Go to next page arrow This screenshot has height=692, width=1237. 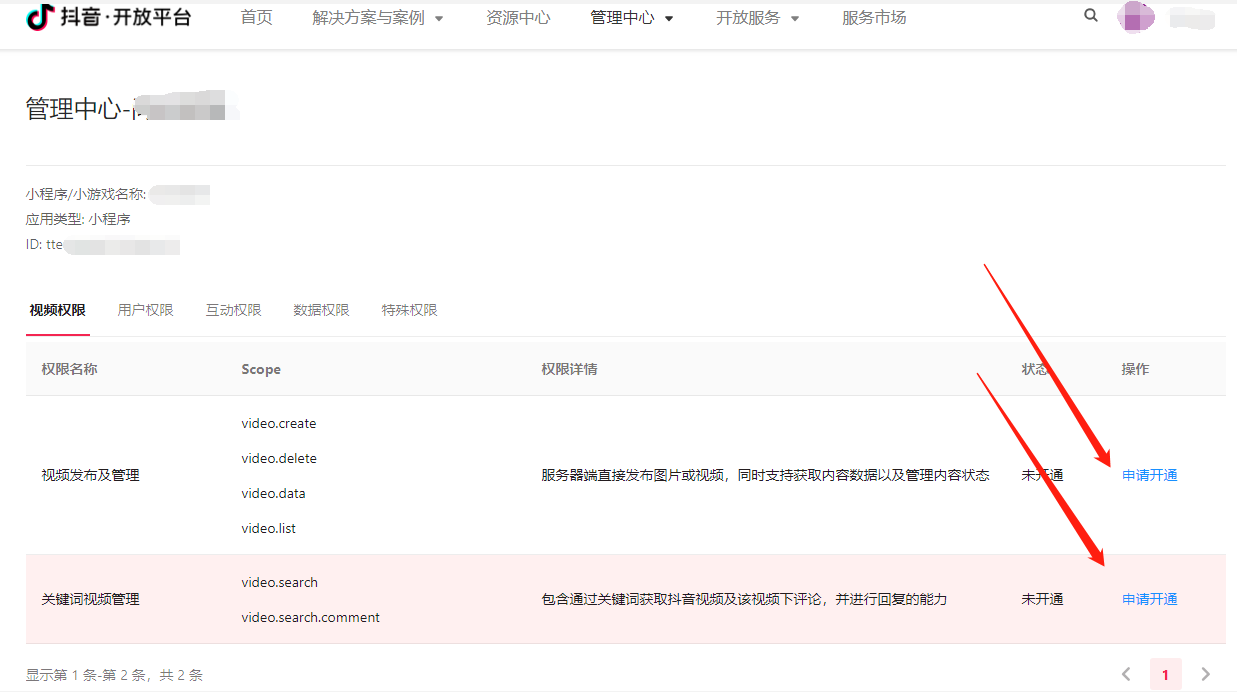tap(1205, 675)
